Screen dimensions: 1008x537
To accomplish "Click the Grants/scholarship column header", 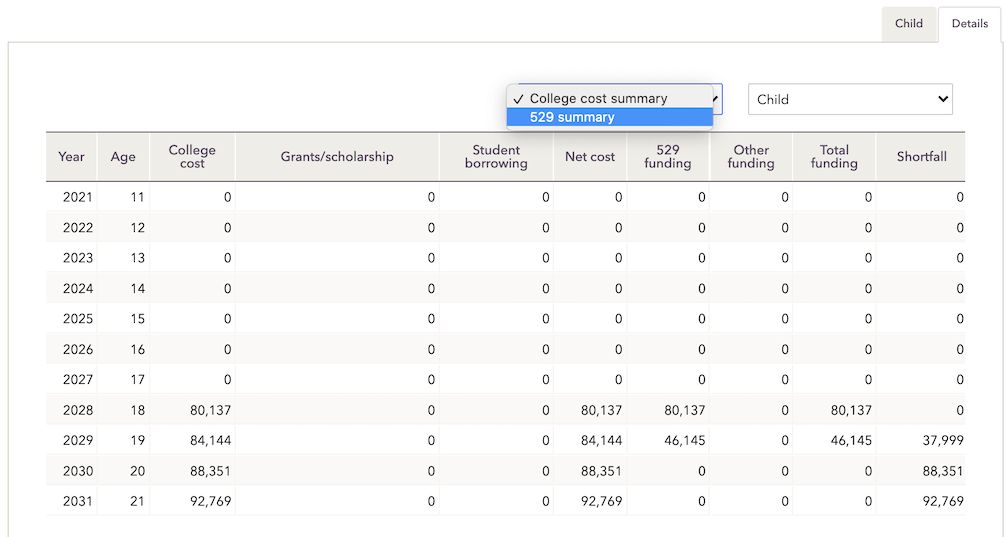I will [337, 157].
